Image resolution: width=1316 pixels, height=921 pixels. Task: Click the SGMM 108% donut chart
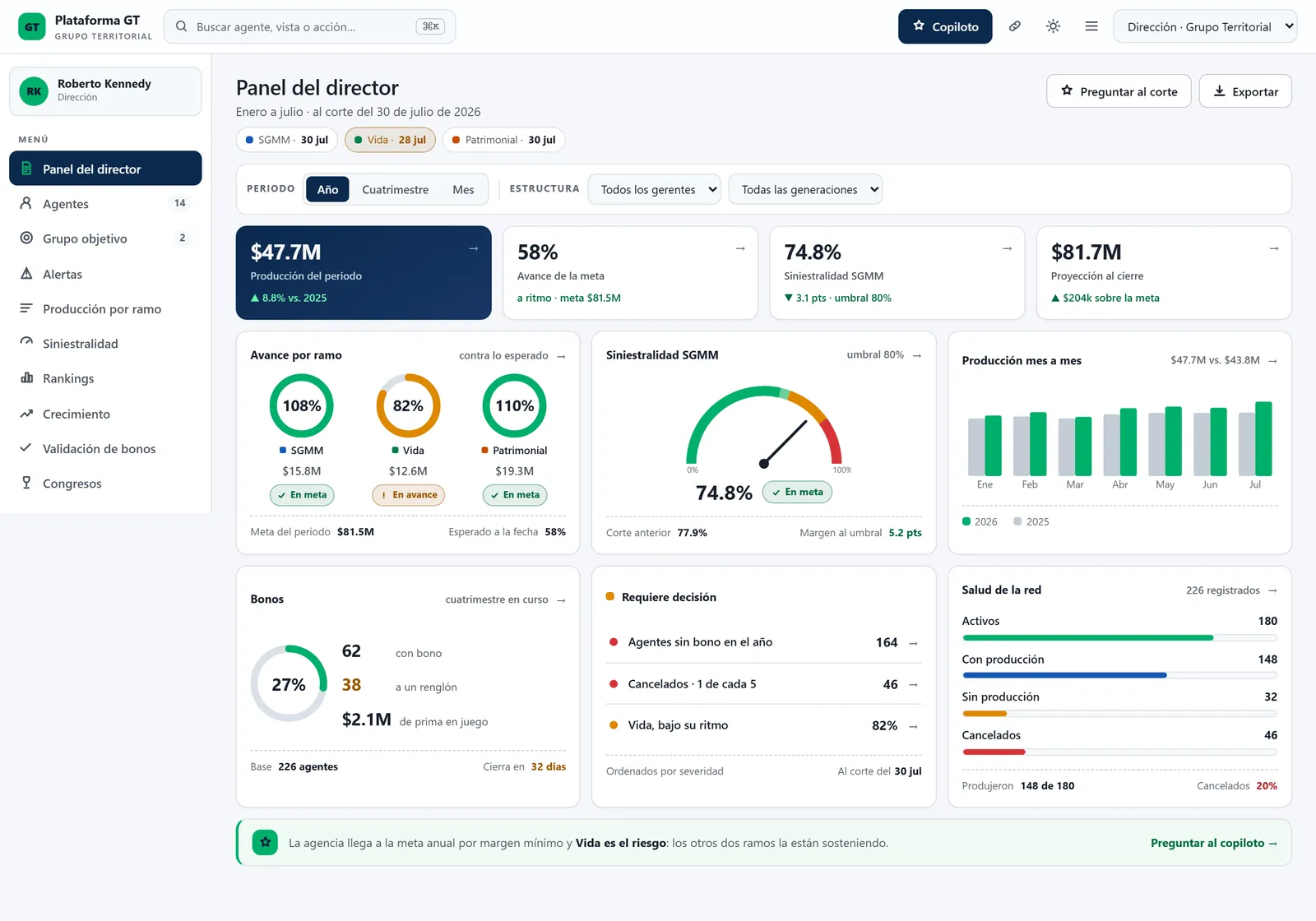pyautogui.click(x=302, y=405)
